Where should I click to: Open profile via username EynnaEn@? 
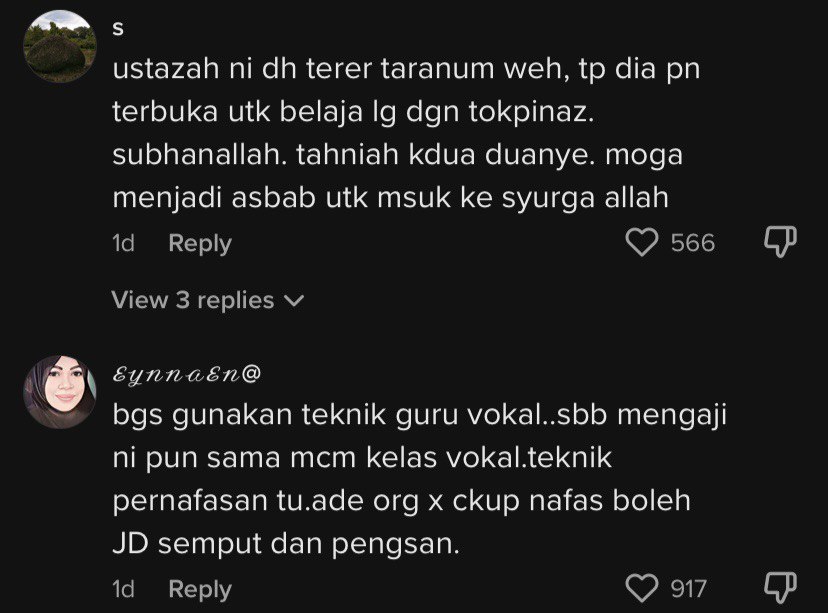[186, 374]
